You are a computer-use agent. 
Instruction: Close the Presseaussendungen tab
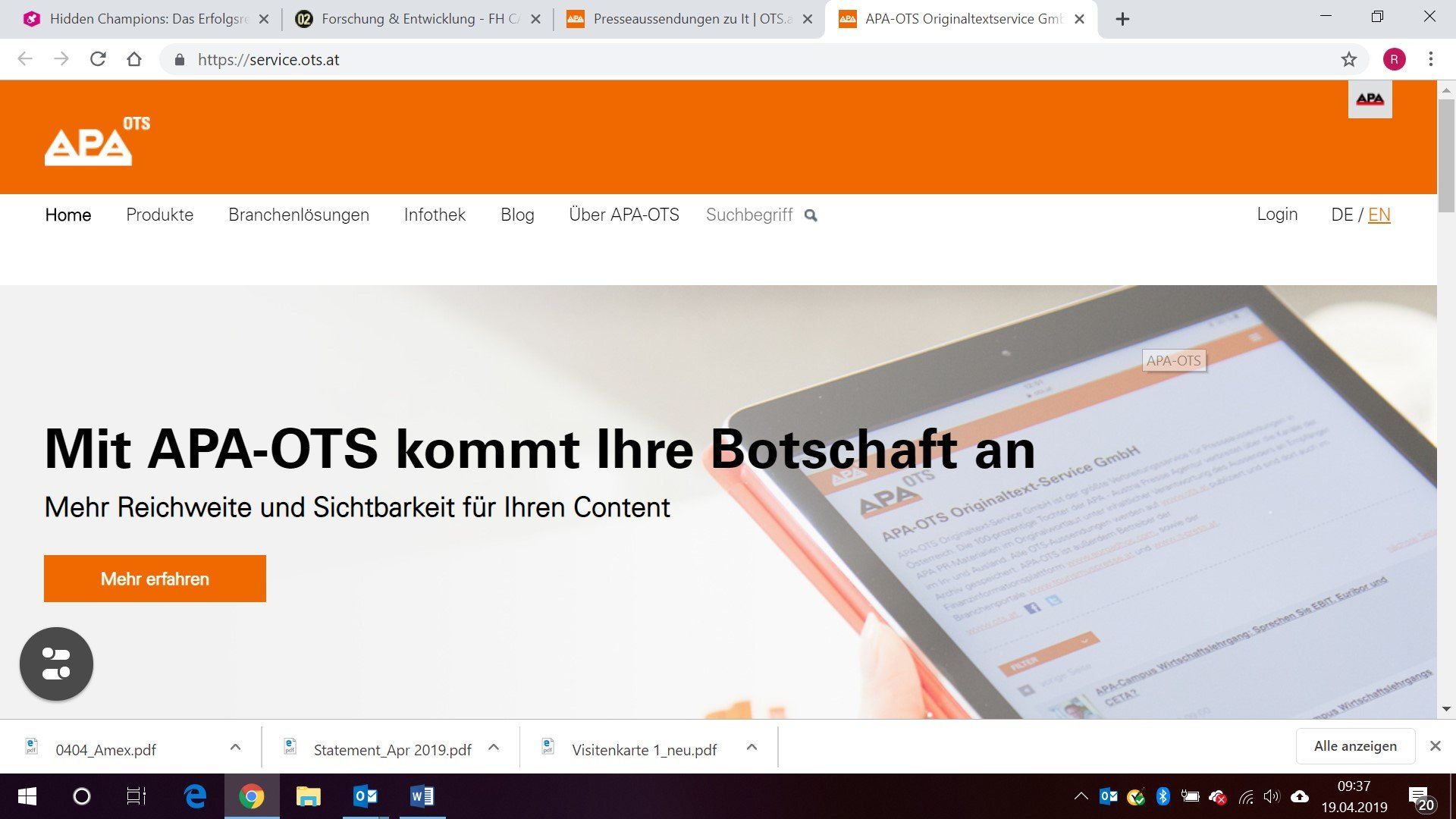[808, 19]
